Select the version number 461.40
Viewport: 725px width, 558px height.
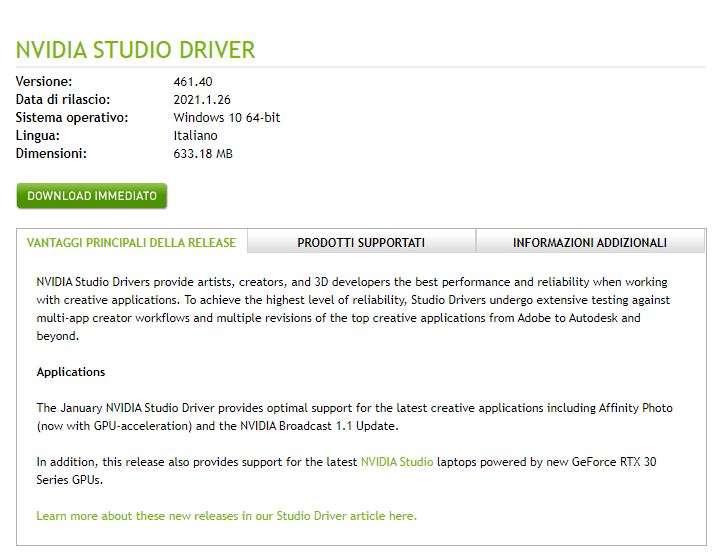click(193, 82)
